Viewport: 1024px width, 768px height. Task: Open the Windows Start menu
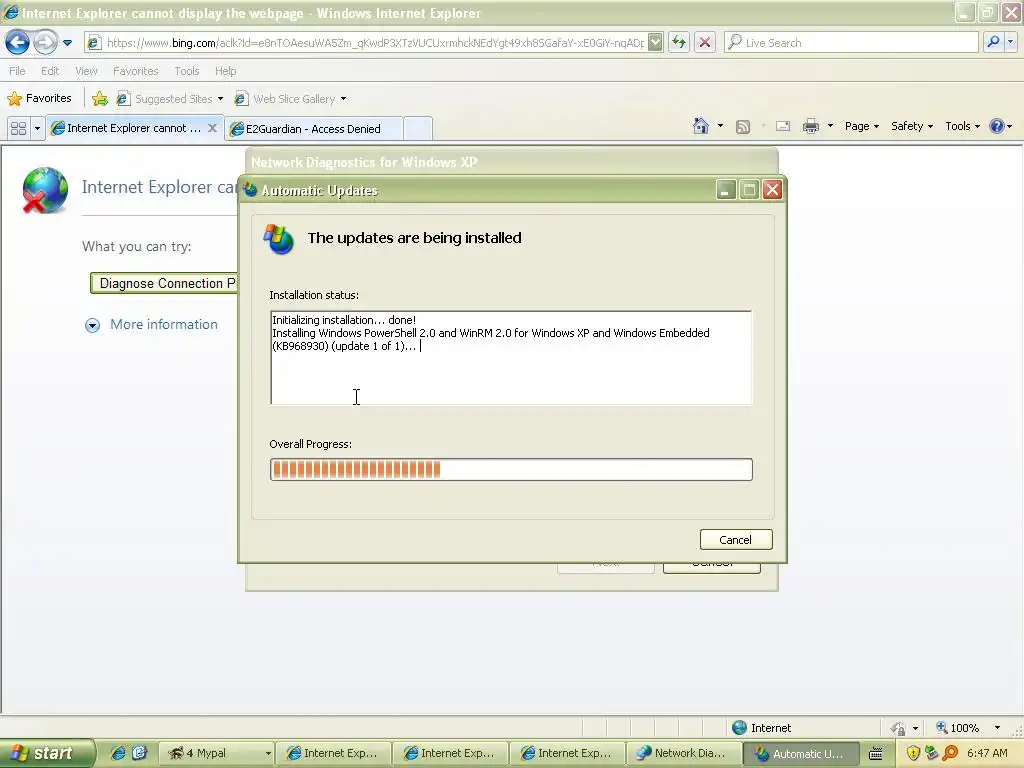click(x=47, y=753)
